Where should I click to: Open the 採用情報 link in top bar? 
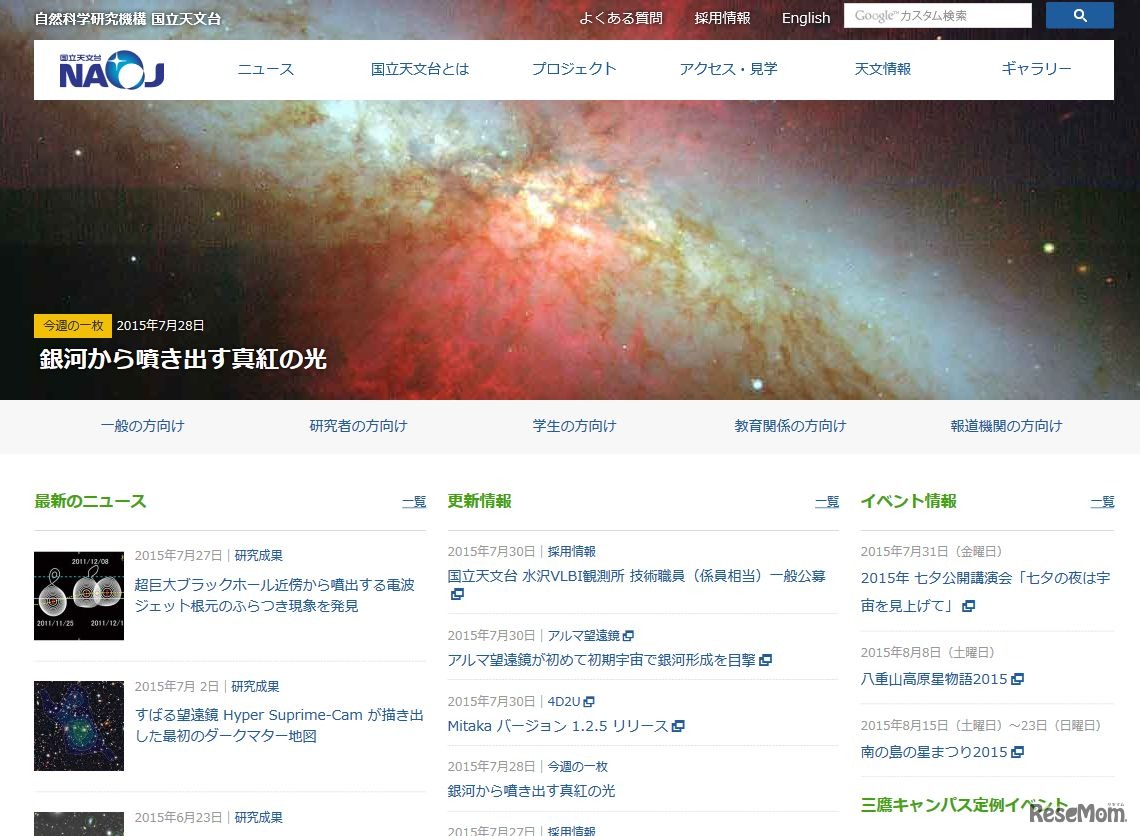pyautogui.click(x=722, y=17)
